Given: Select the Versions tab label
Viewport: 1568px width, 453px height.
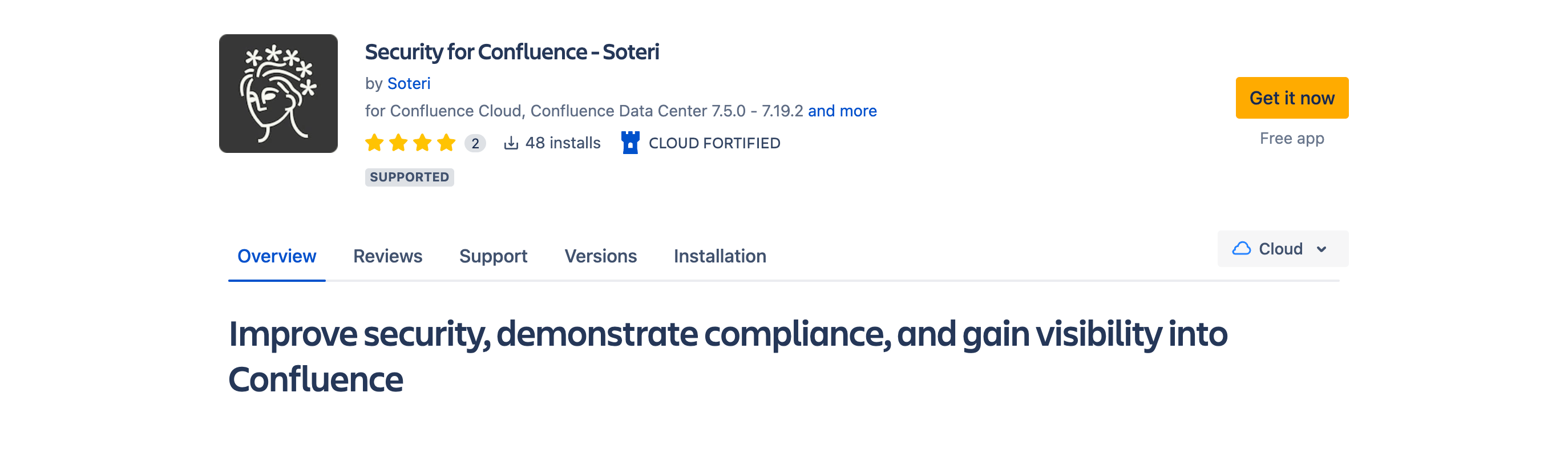Looking at the screenshot, I should click(600, 256).
